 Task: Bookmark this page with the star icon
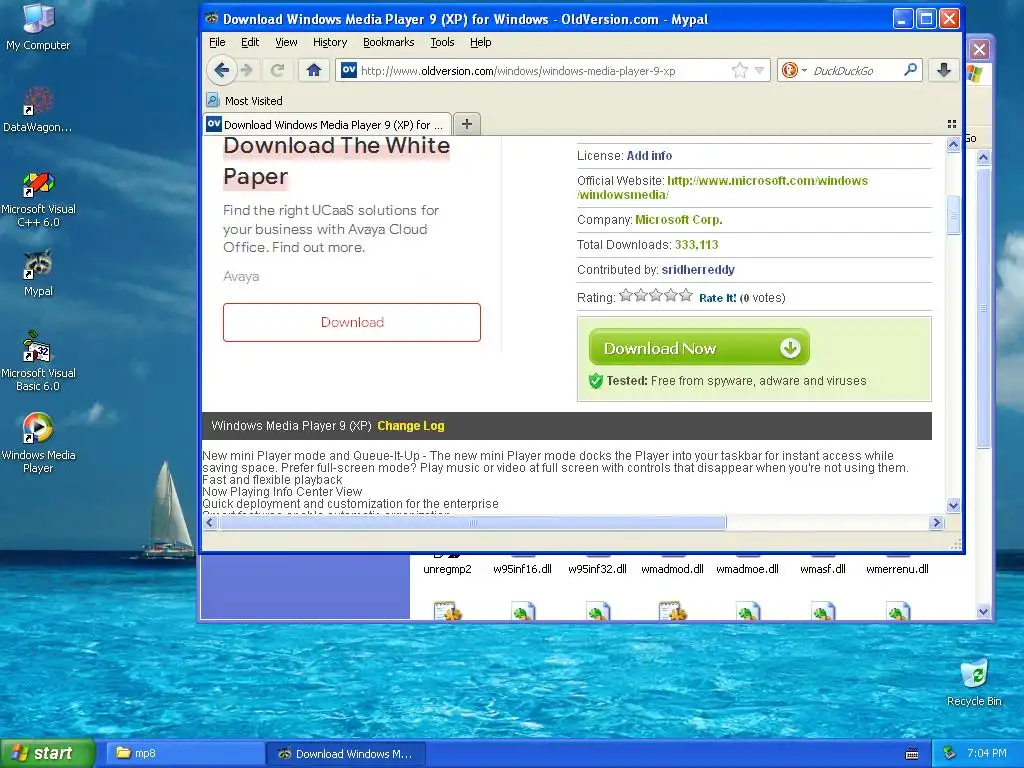pos(739,71)
